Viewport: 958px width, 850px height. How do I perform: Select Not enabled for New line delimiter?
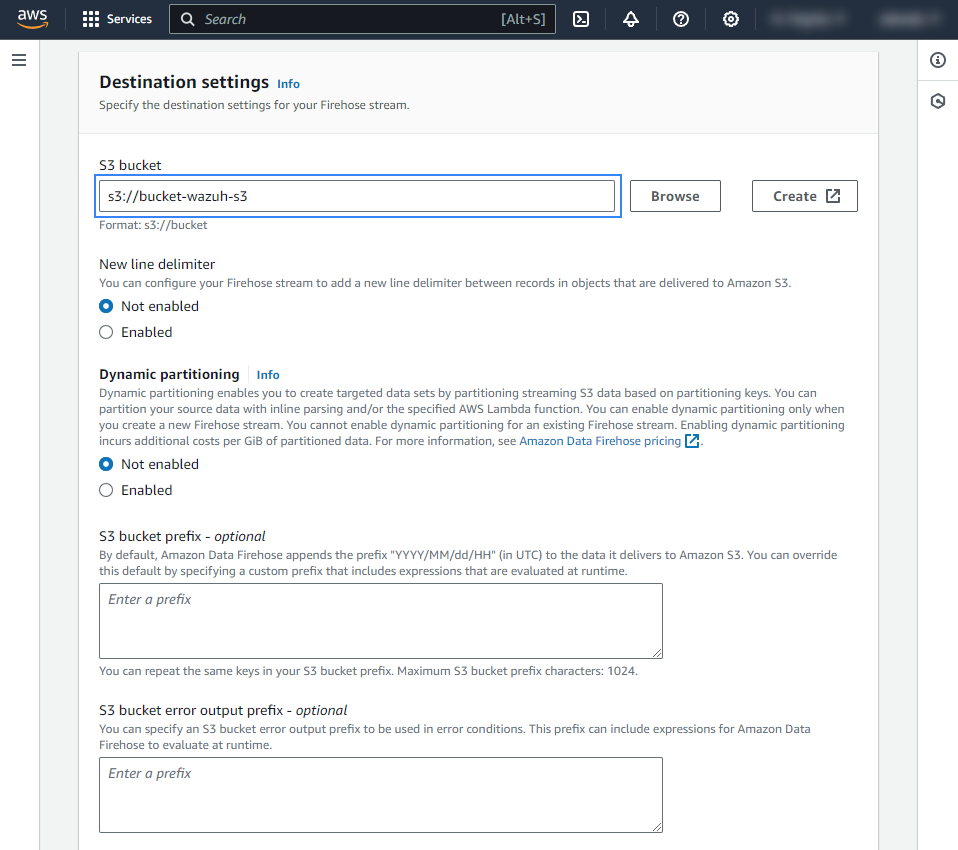click(106, 306)
